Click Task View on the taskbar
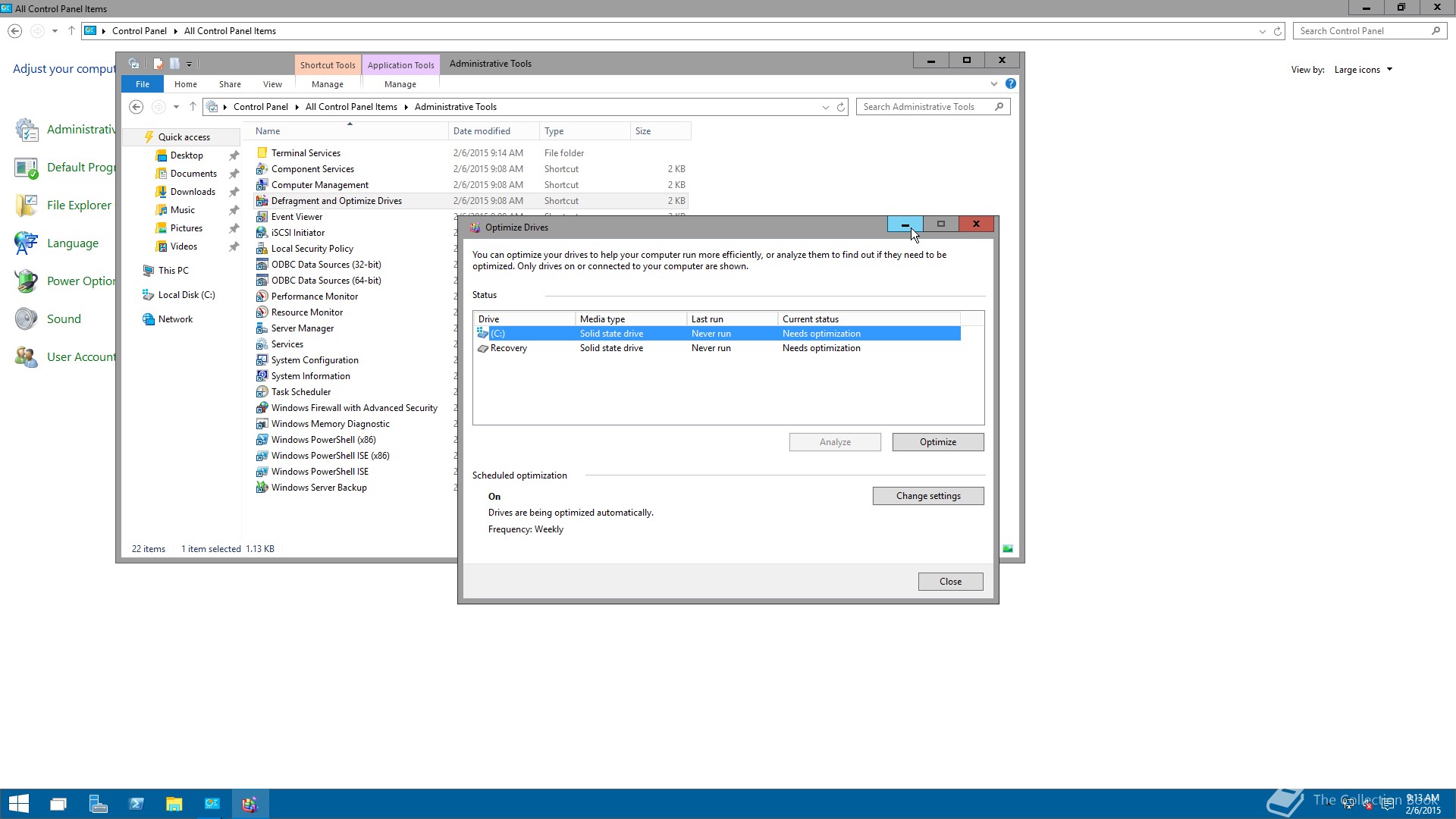1456x819 pixels. 58,804
